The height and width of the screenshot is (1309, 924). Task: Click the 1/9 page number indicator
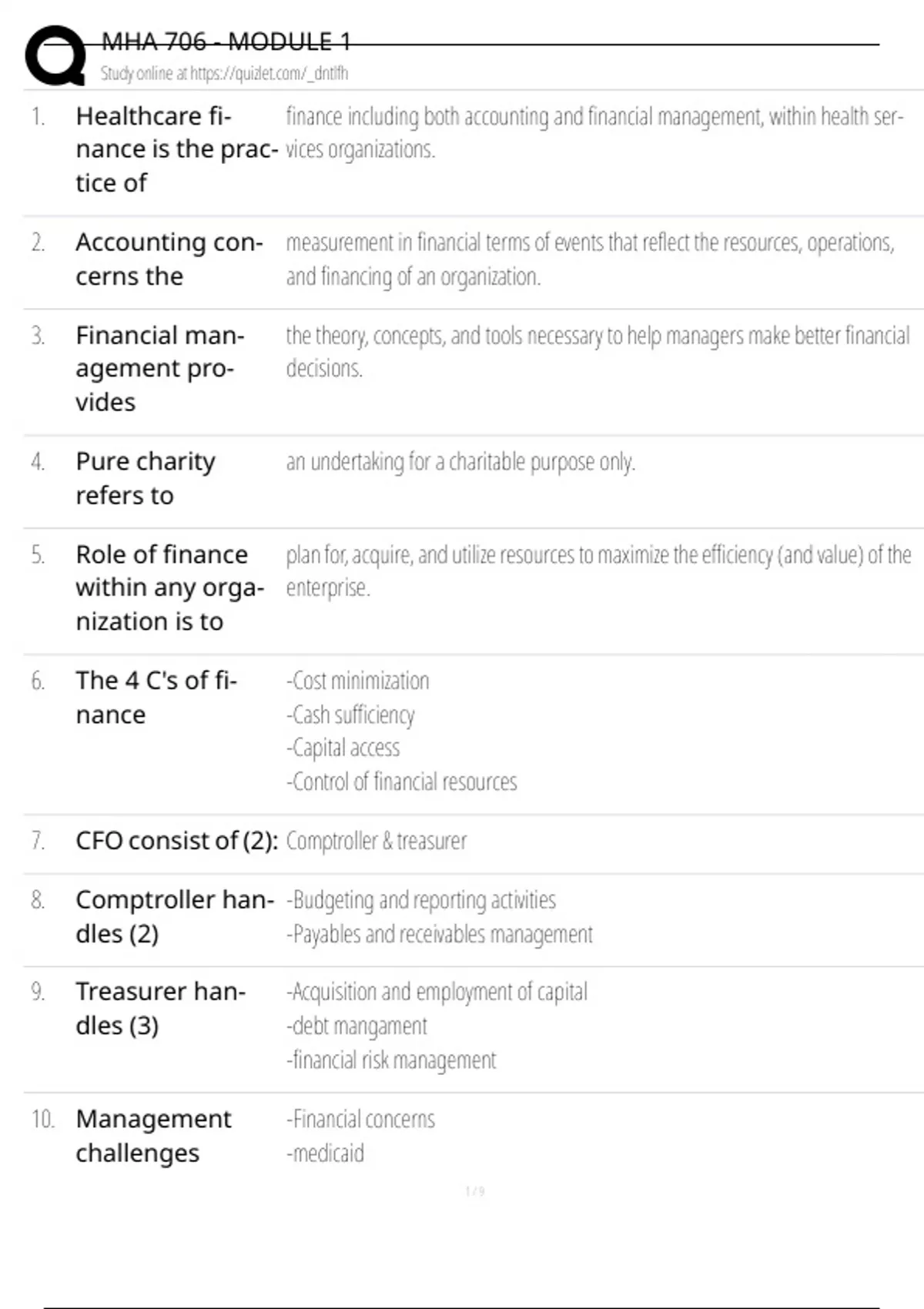click(x=474, y=1192)
